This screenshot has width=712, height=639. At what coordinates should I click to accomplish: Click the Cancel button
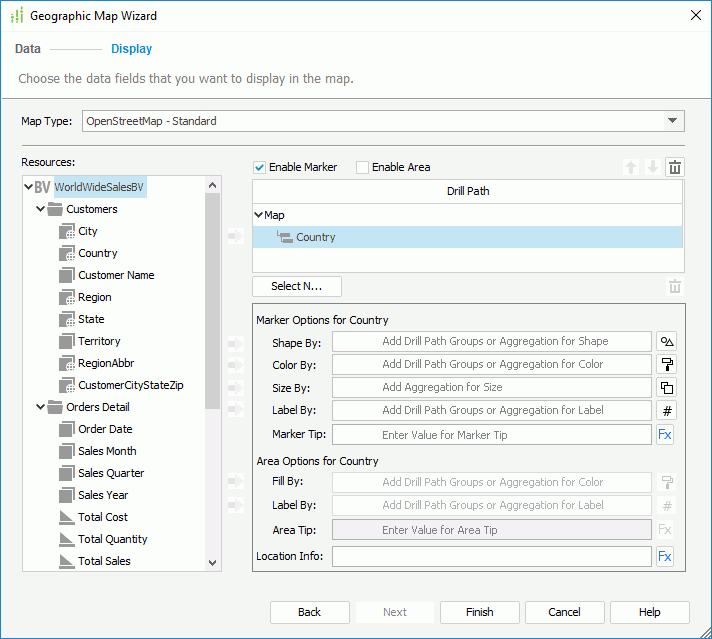564,612
